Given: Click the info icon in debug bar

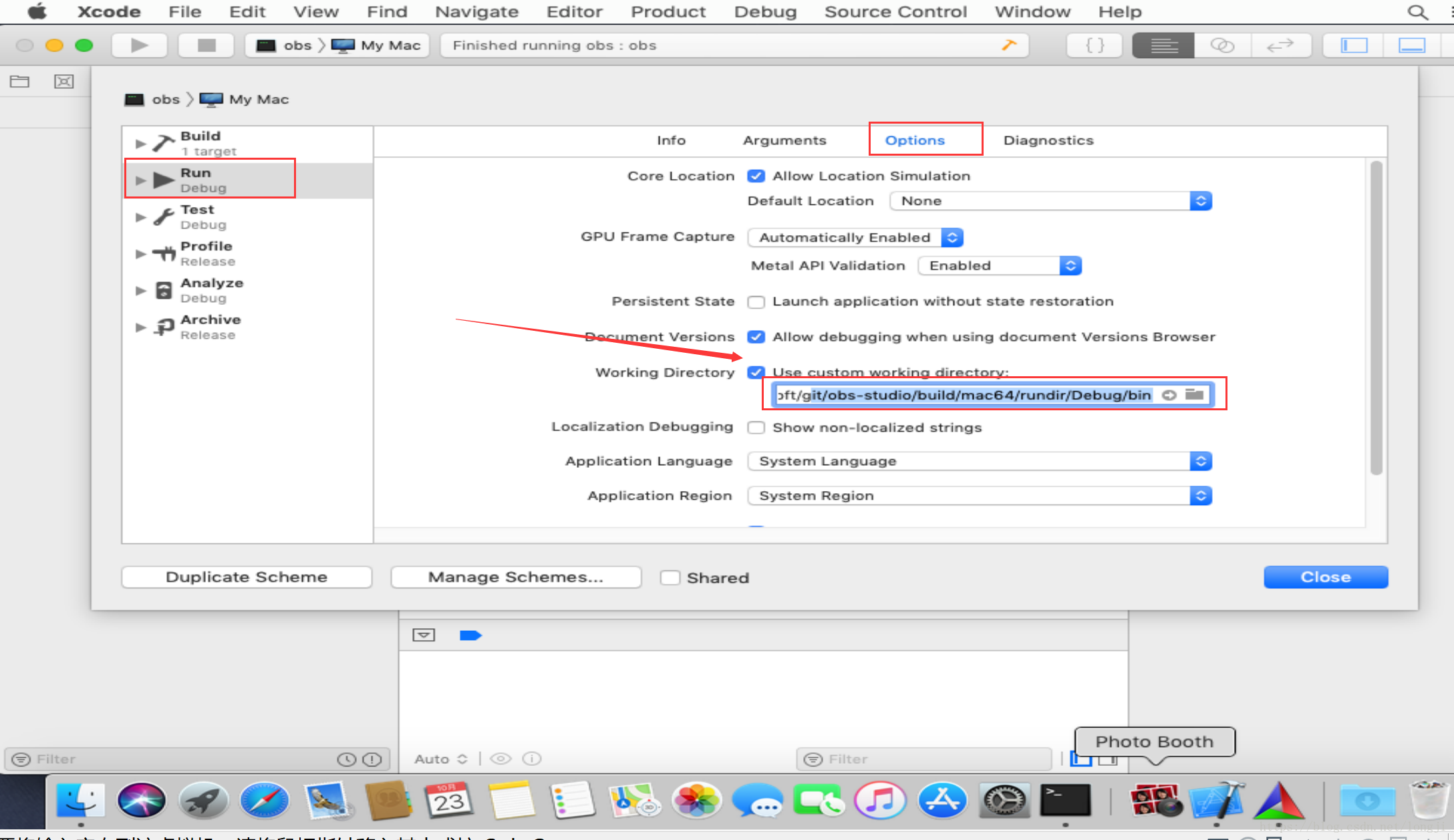Looking at the screenshot, I should [x=532, y=758].
